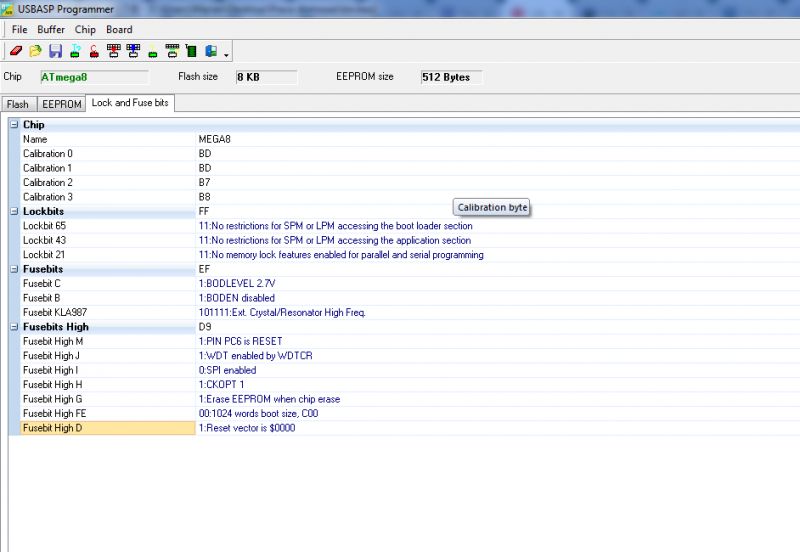Image resolution: width=800 pixels, height=552 pixels.
Task: Click the cyan chip identify toolbar icon
Action: point(75,51)
